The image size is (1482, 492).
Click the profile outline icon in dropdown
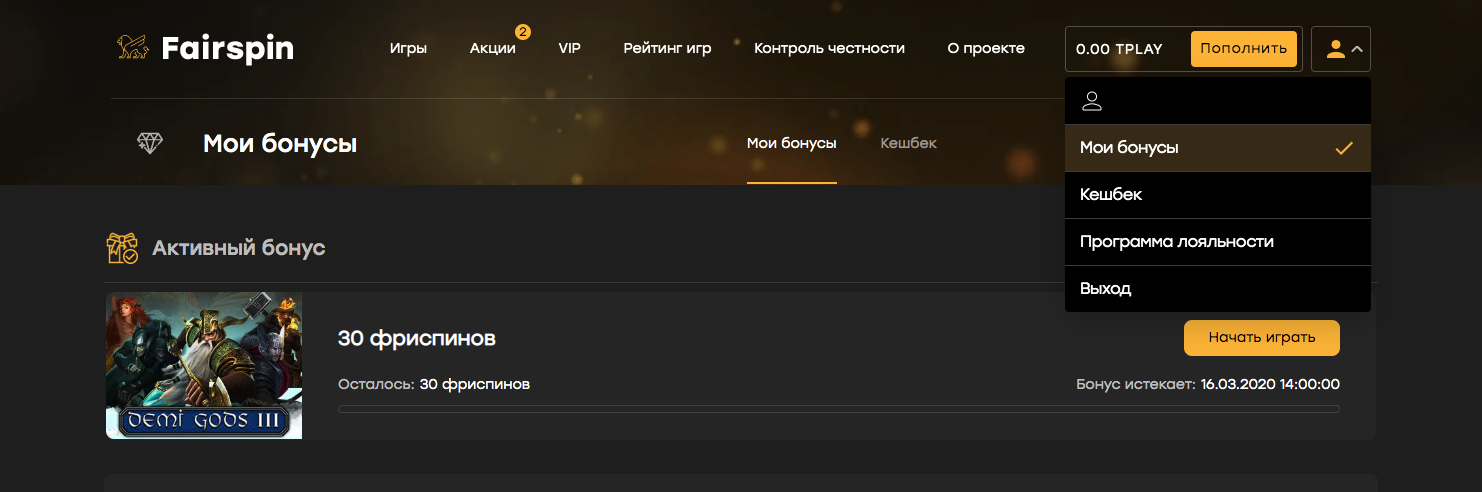(x=1092, y=101)
